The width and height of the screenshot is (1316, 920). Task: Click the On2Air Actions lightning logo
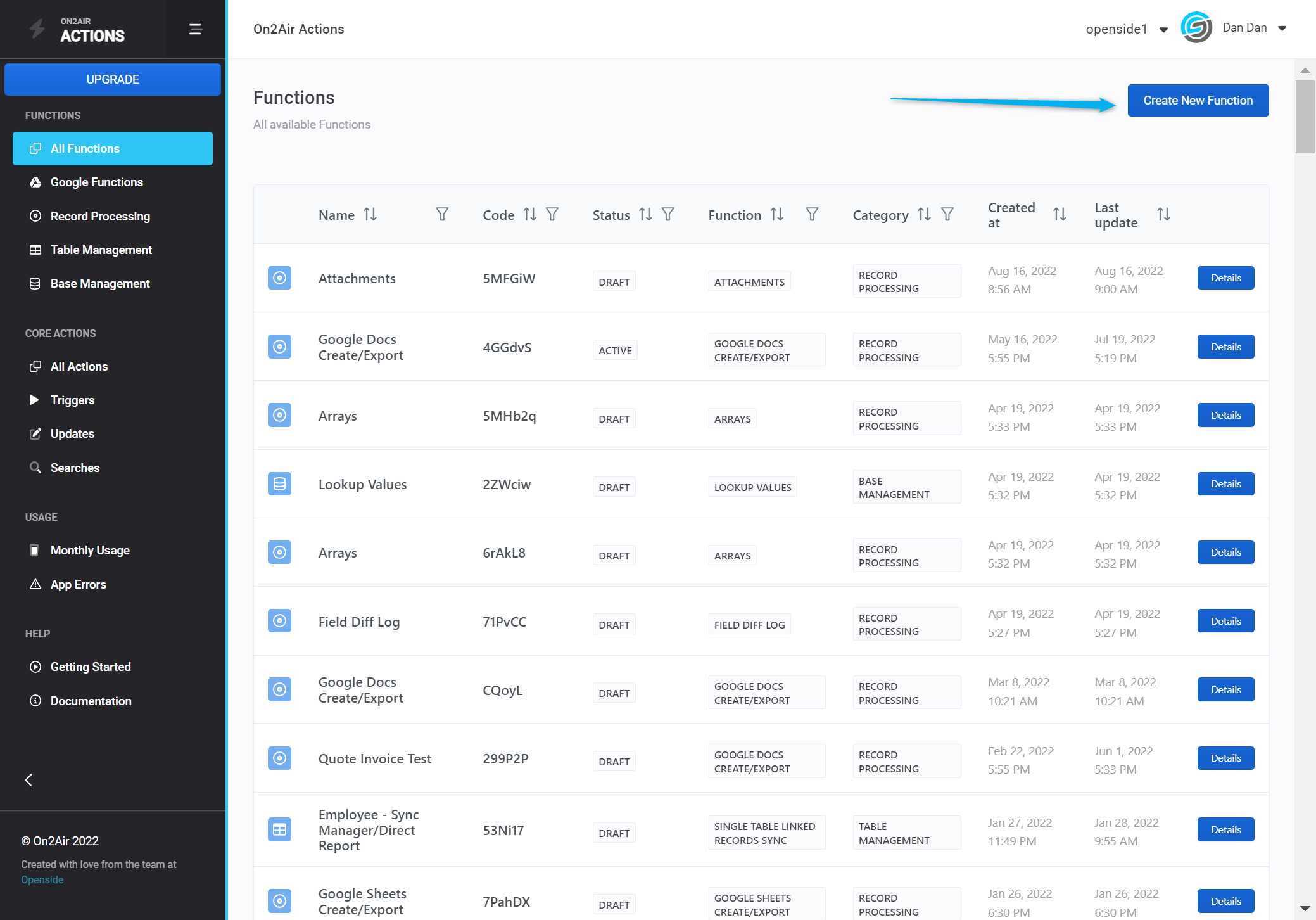point(36,29)
